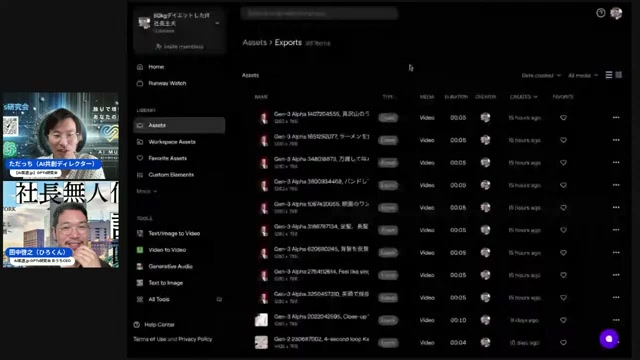
Task: Launch Generative Audio tool
Action: pos(170,267)
